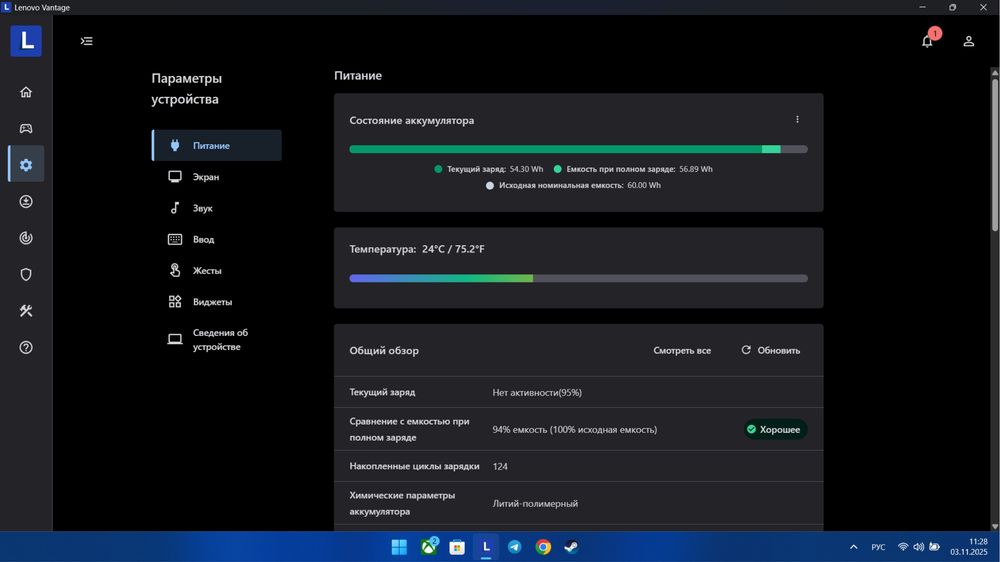Open the hardware tools wrench icon
Viewport: 1000px width, 562px height.
(x=26, y=311)
